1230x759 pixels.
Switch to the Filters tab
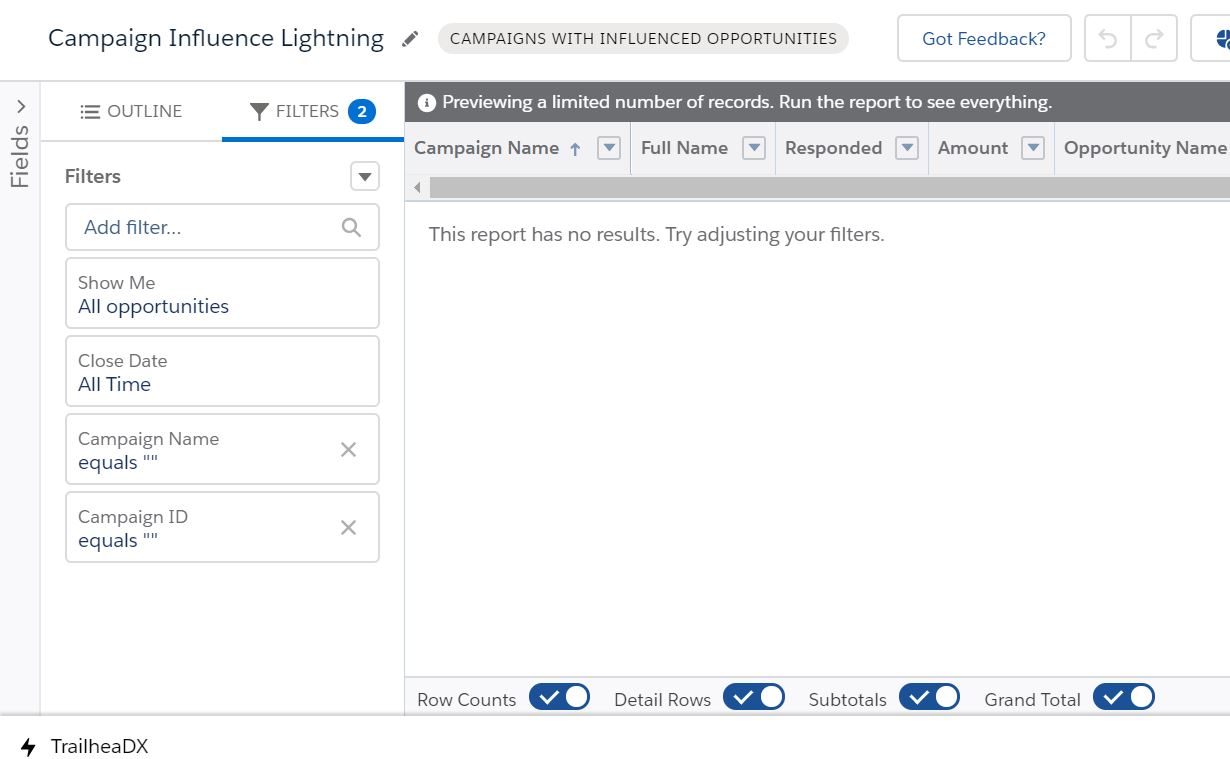pyautogui.click(x=312, y=111)
